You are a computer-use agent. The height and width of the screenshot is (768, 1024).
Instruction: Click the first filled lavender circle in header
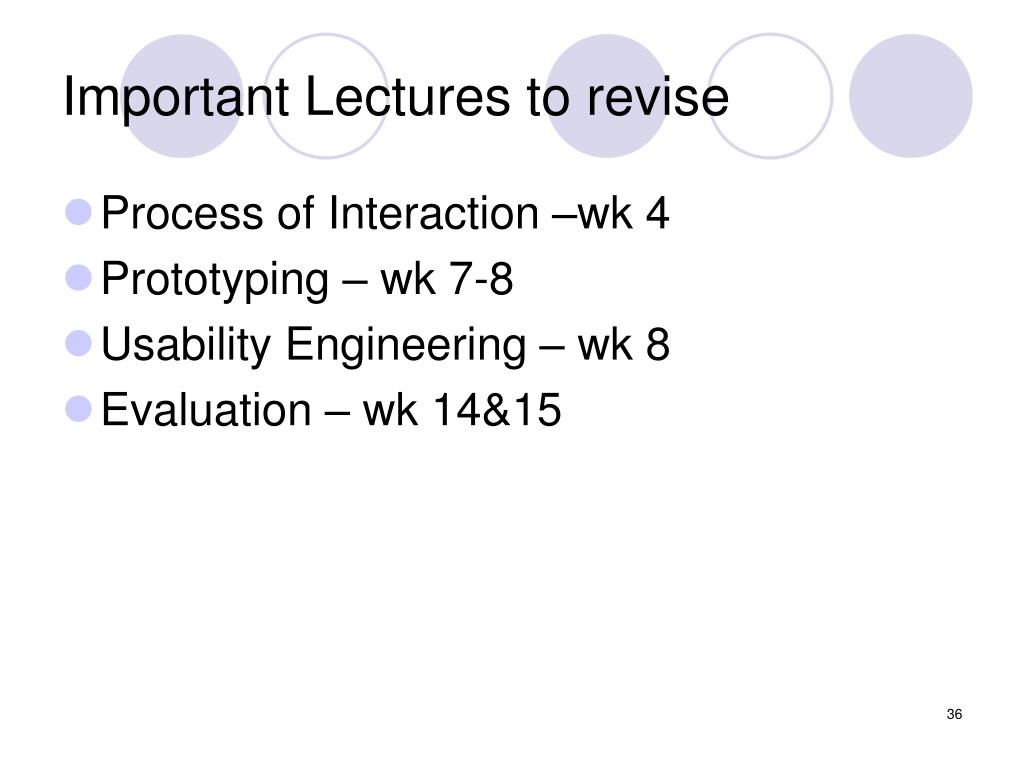tap(182, 96)
